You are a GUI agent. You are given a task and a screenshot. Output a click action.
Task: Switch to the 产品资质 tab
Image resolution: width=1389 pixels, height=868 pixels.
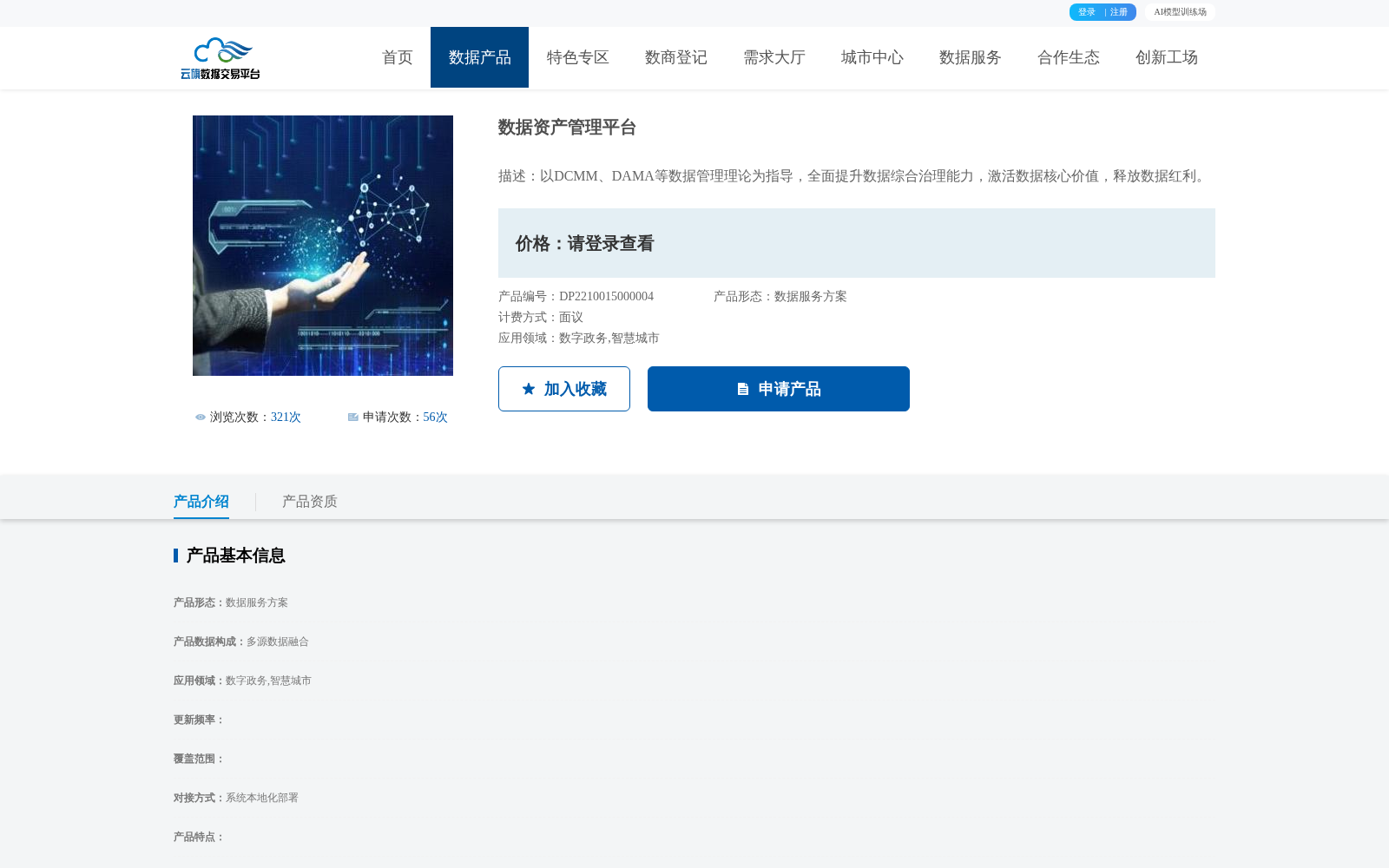click(x=310, y=502)
